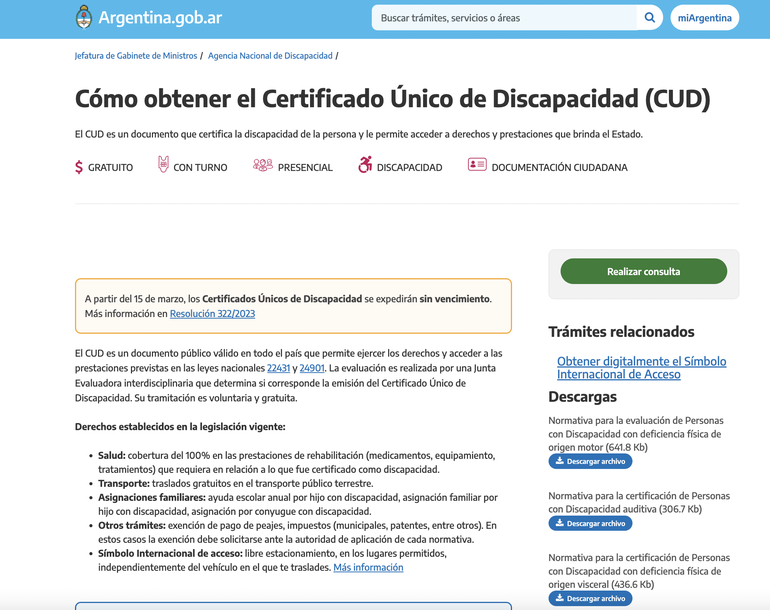Open the law 24901 link
770x610 pixels.
tap(312, 368)
